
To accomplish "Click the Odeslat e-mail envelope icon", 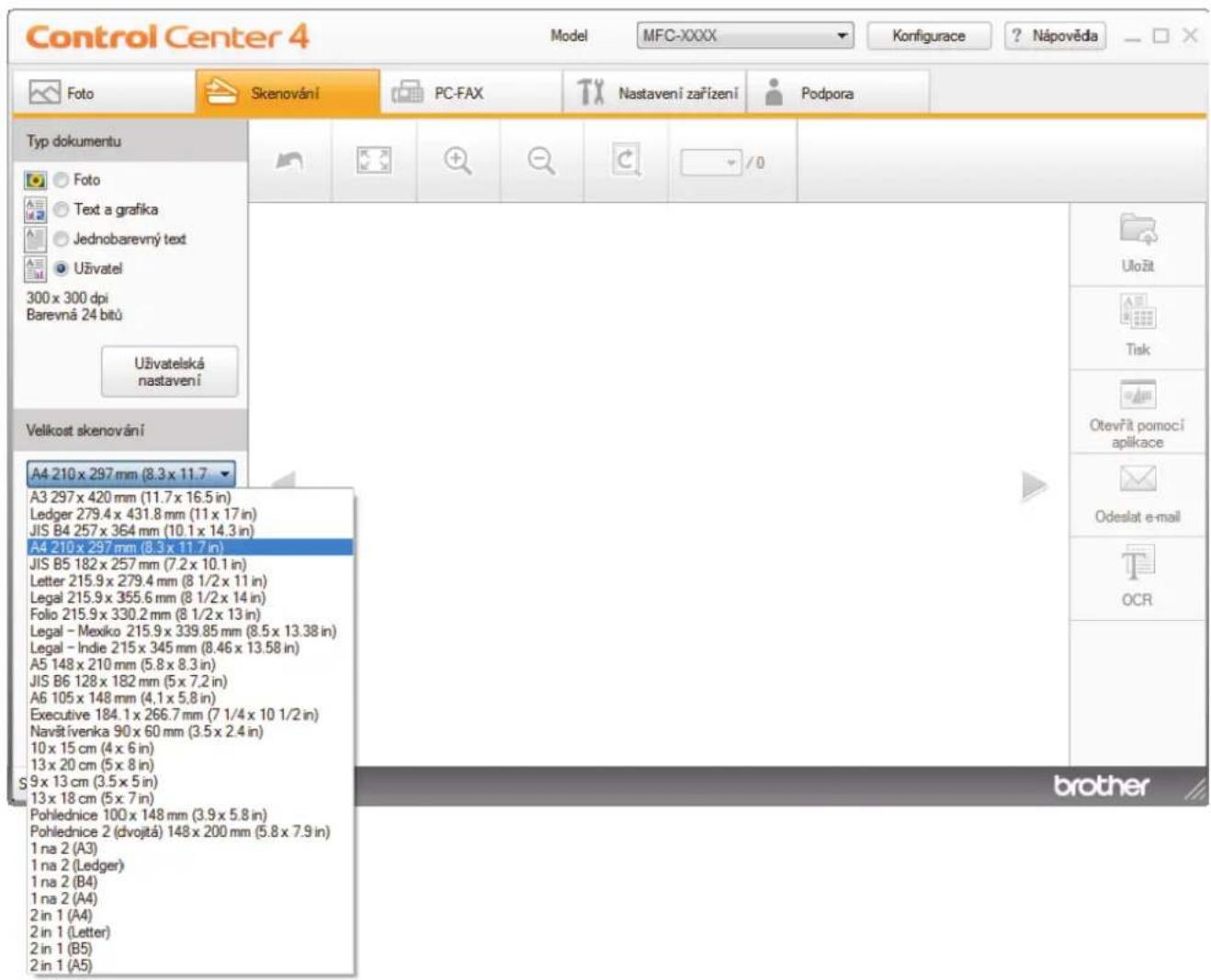I will pos(1137,479).
